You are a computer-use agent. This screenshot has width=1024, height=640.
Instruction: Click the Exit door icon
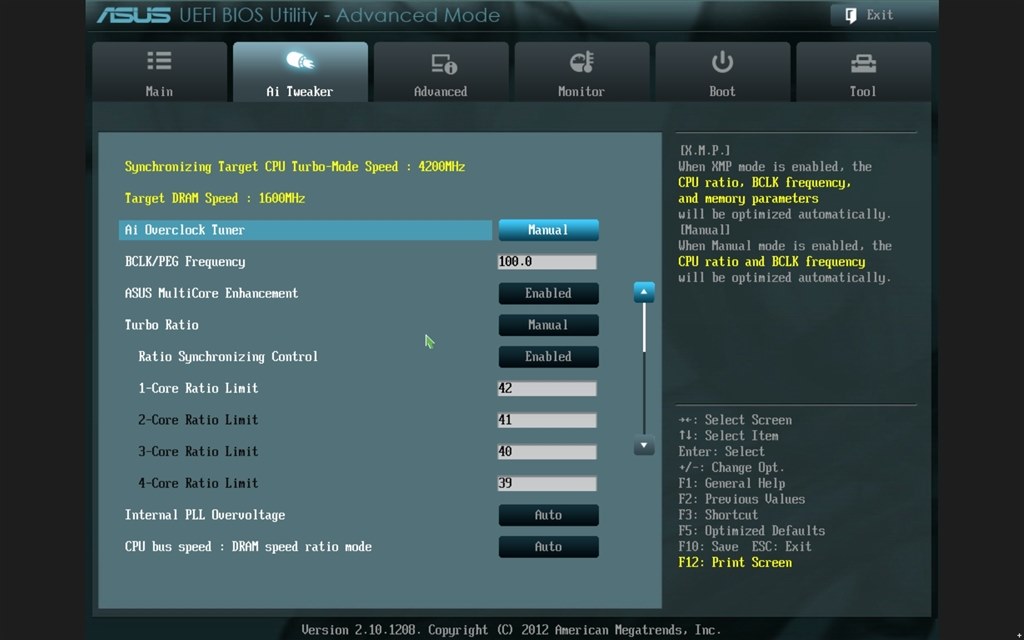pyautogui.click(x=850, y=15)
